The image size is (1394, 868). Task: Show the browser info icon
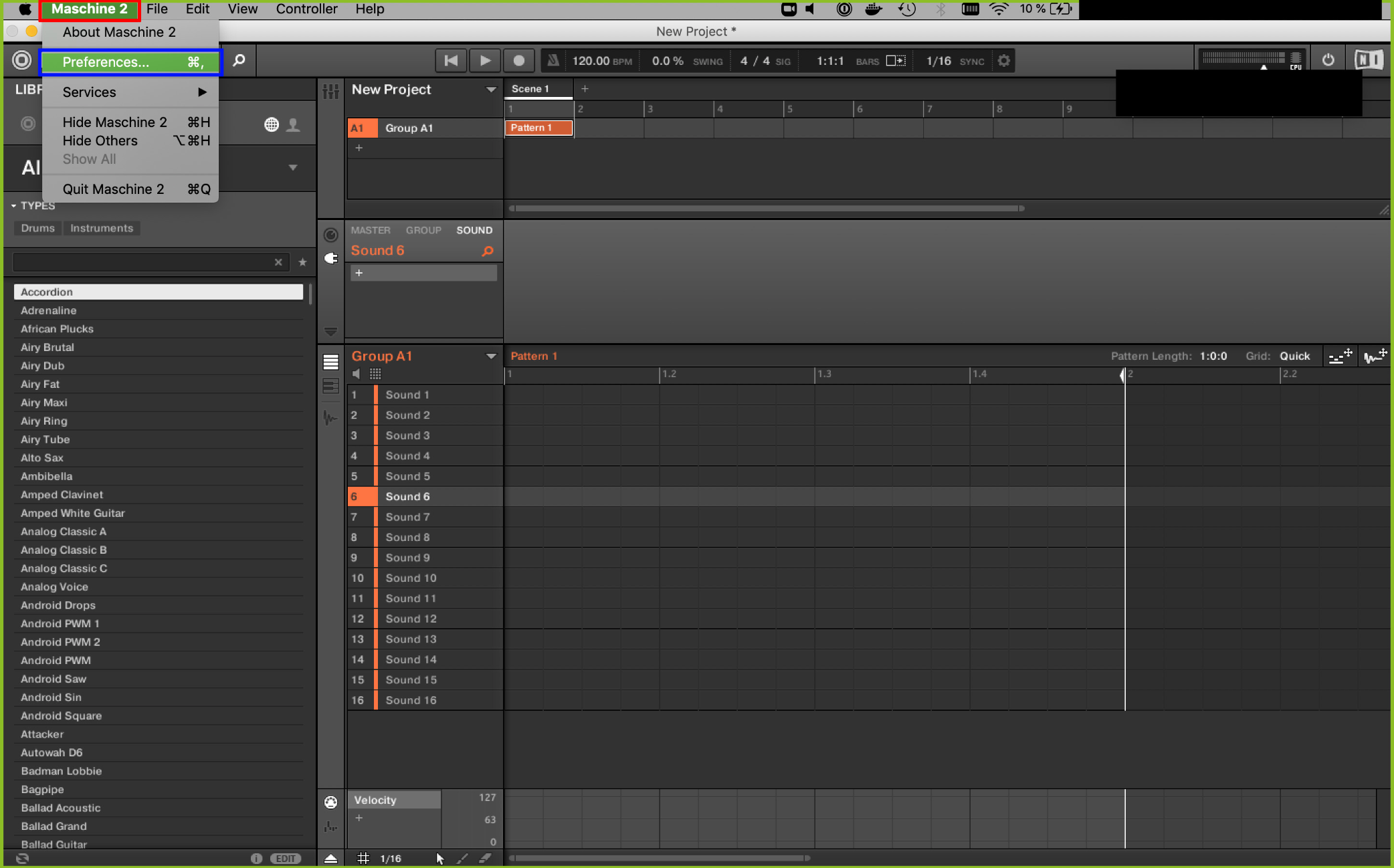(x=256, y=859)
